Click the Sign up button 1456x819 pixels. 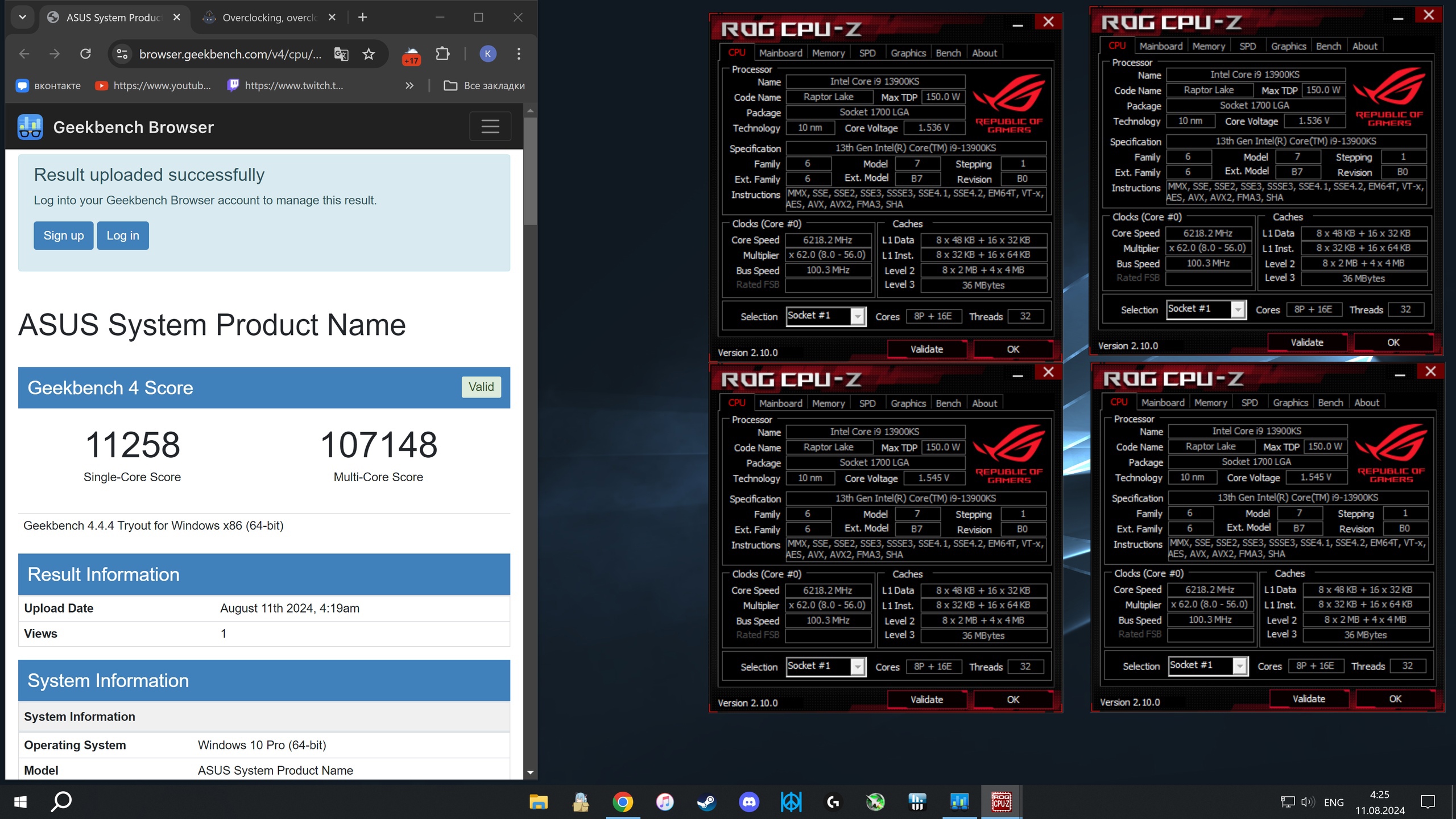63,235
